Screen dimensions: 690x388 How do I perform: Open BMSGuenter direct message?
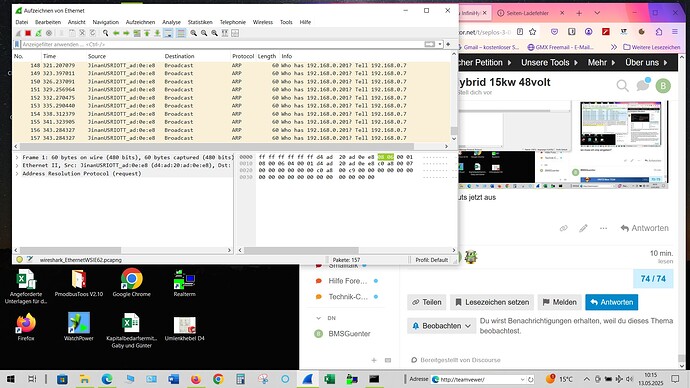(349, 334)
